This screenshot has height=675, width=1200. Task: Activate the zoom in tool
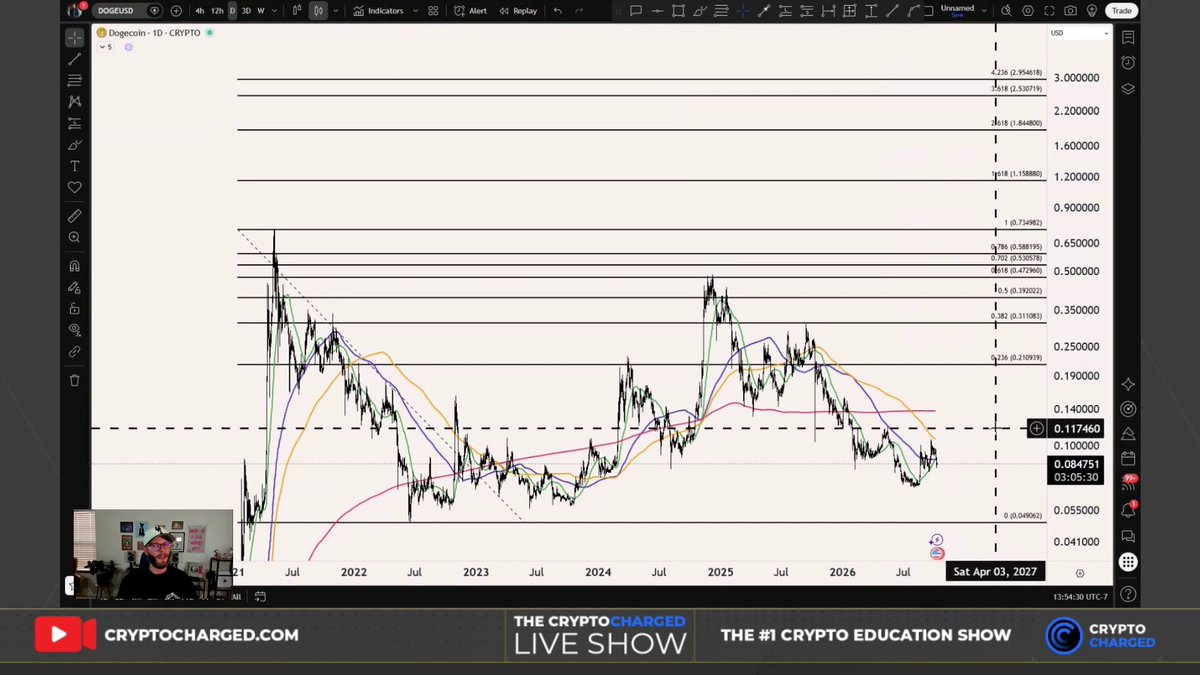pyautogui.click(x=75, y=238)
